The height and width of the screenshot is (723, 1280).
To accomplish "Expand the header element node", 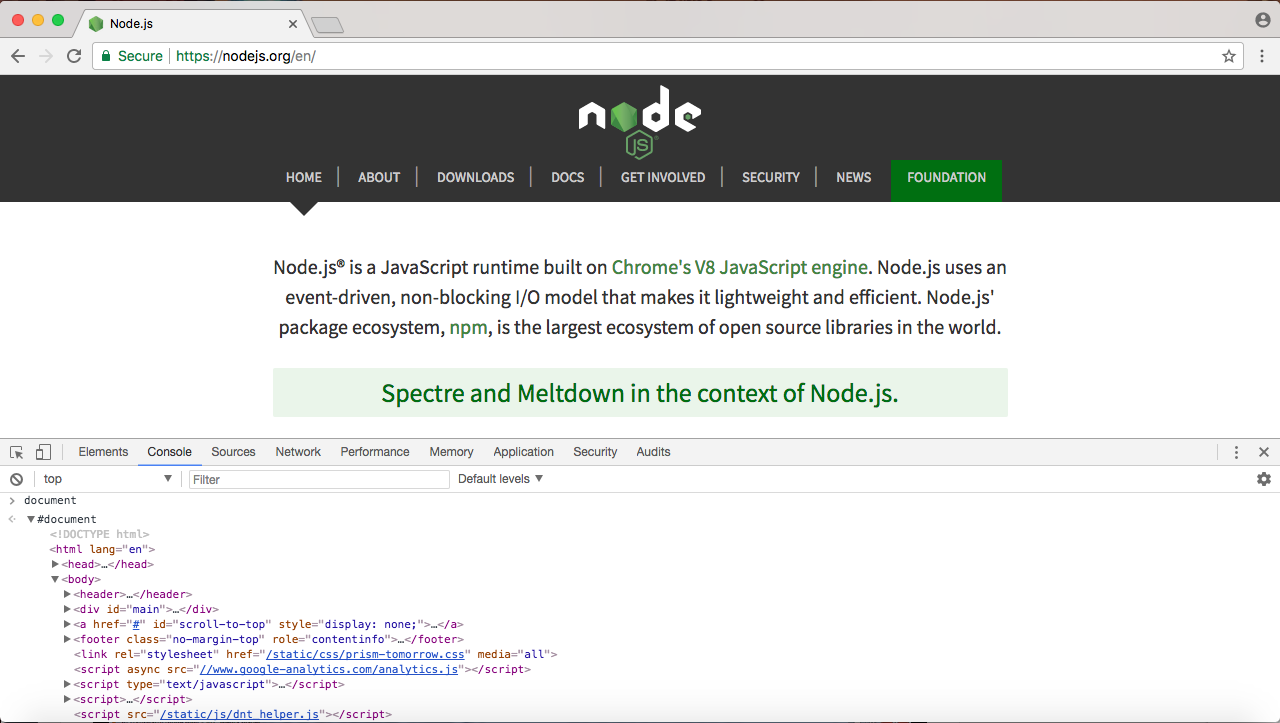I will coord(68,594).
